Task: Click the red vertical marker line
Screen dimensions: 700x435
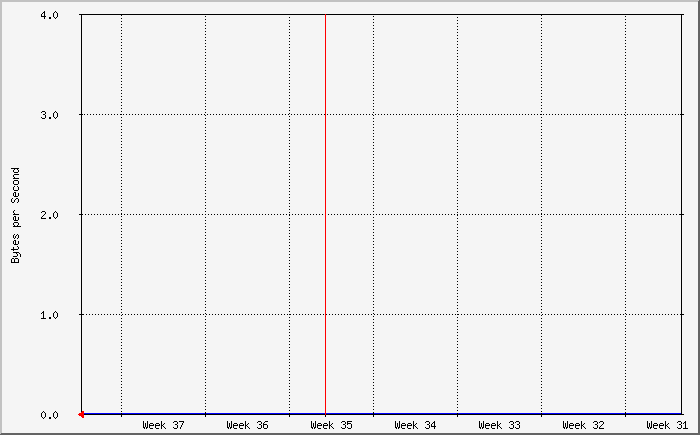Action: (325, 214)
